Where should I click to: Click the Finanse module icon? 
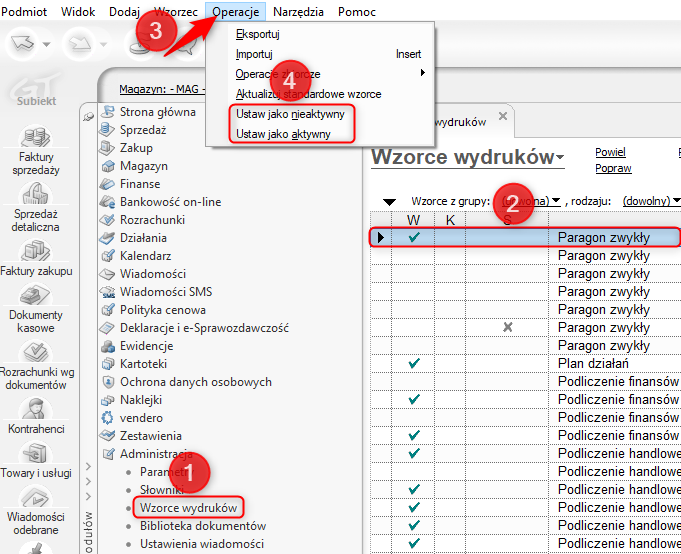107,184
